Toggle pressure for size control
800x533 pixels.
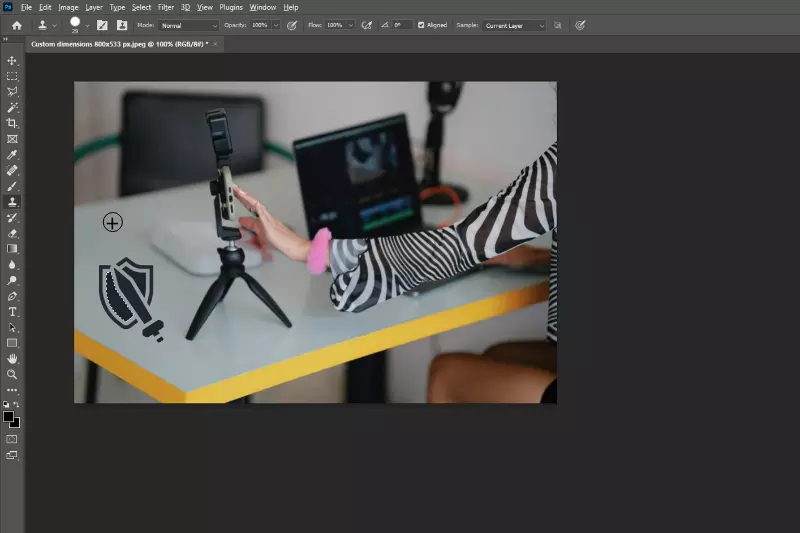click(x=580, y=26)
